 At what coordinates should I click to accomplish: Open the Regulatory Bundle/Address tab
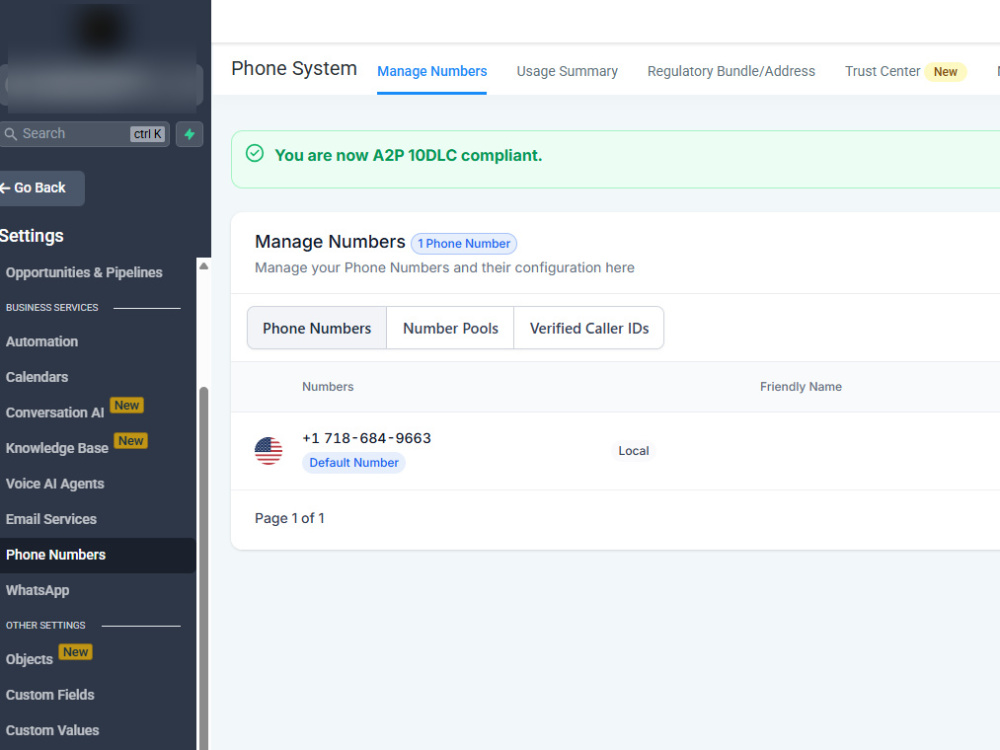(x=731, y=71)
